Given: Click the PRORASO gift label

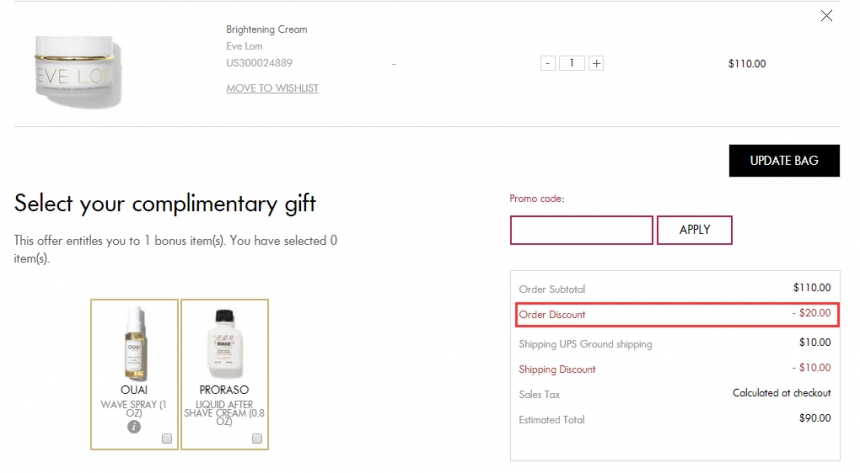Looking at the screenshot, I should pos(224,389).
